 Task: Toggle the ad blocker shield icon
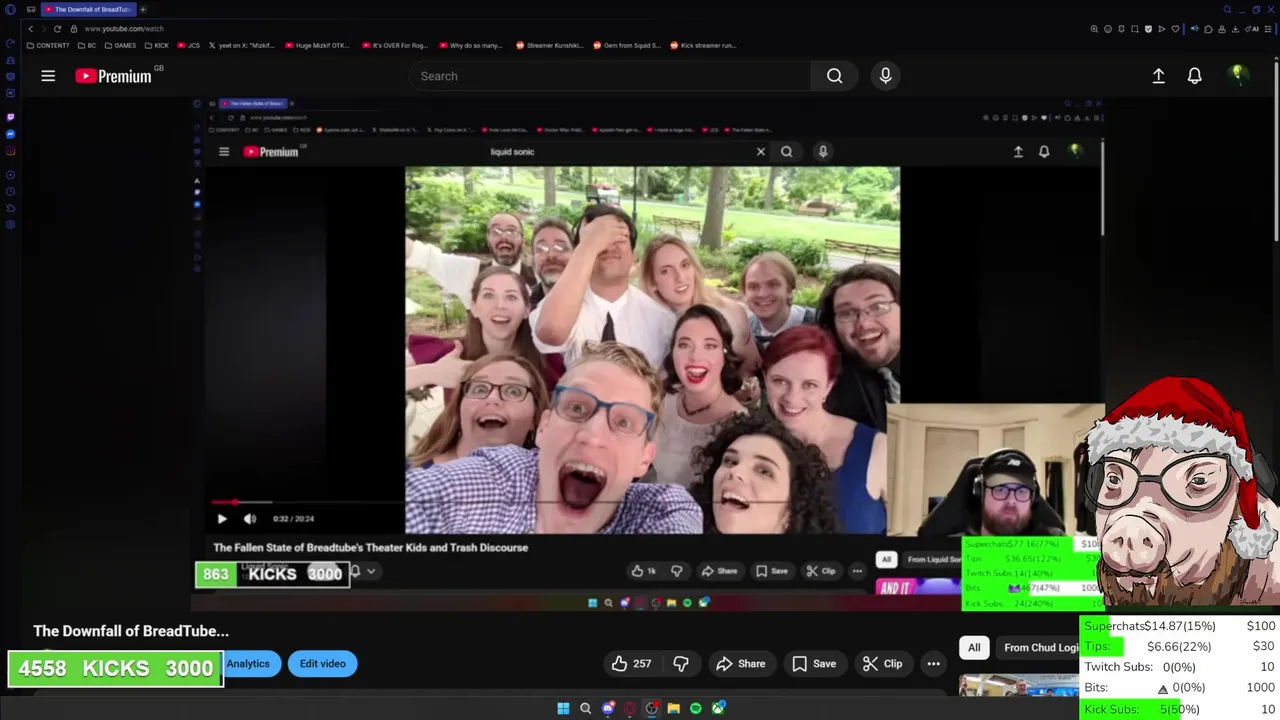pyautogui.click(x=1148, y=29)
